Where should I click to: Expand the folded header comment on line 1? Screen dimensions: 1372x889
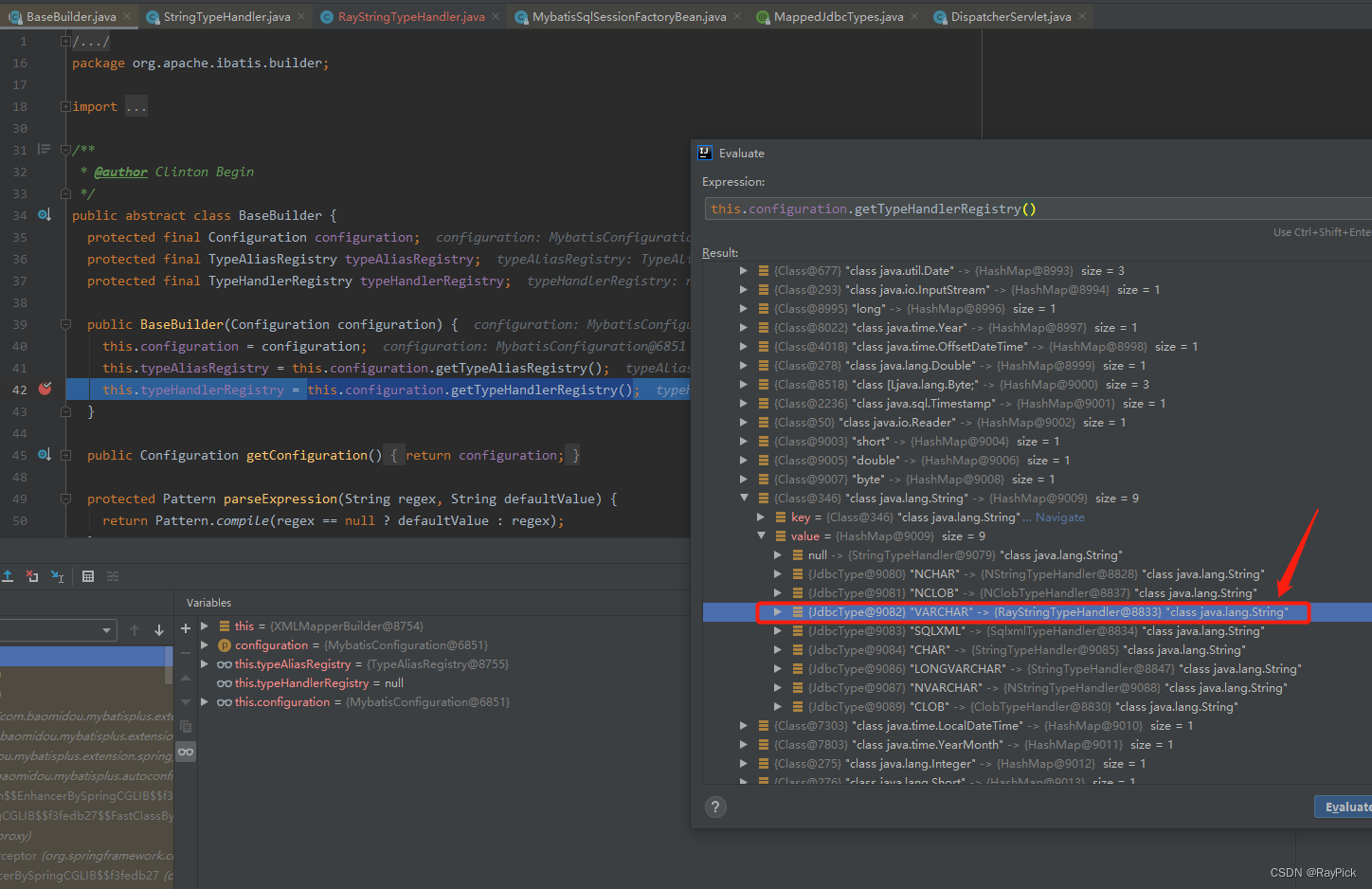coord(65,42)
